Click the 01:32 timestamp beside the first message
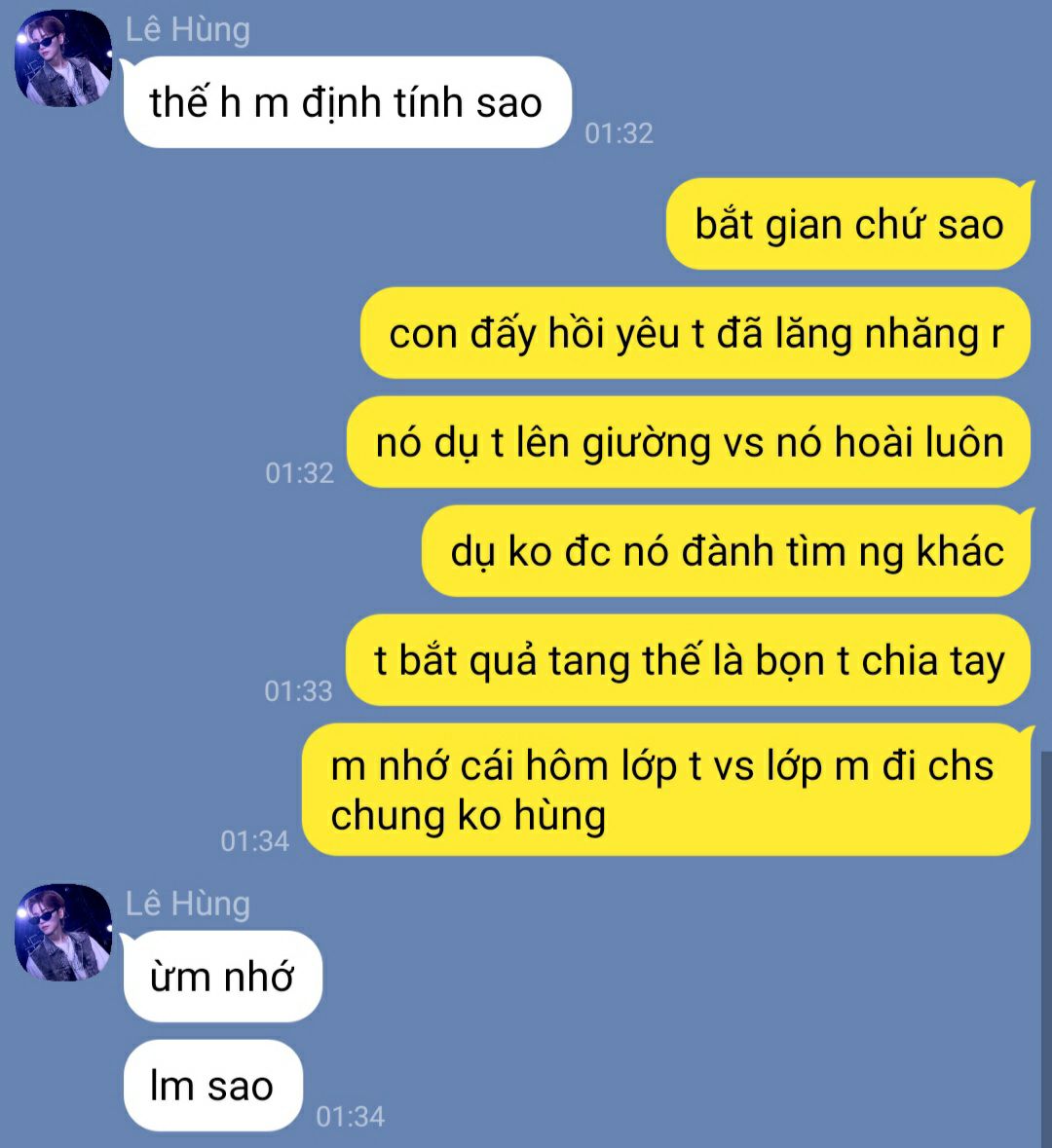Image resolution: width=1052 pixels, height=1148 pixels. point(620,133)
